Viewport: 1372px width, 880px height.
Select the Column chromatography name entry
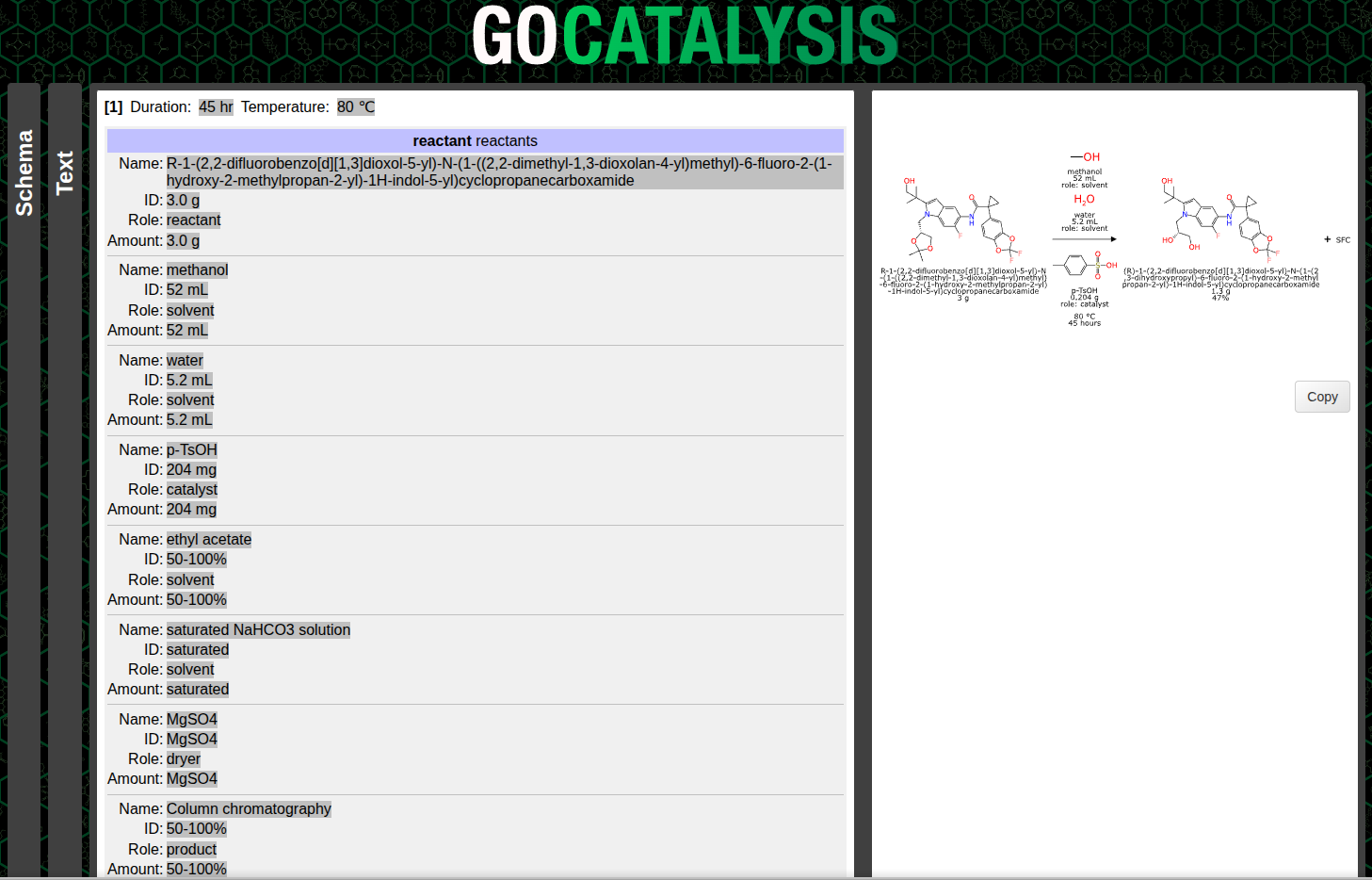click(249, 809)
